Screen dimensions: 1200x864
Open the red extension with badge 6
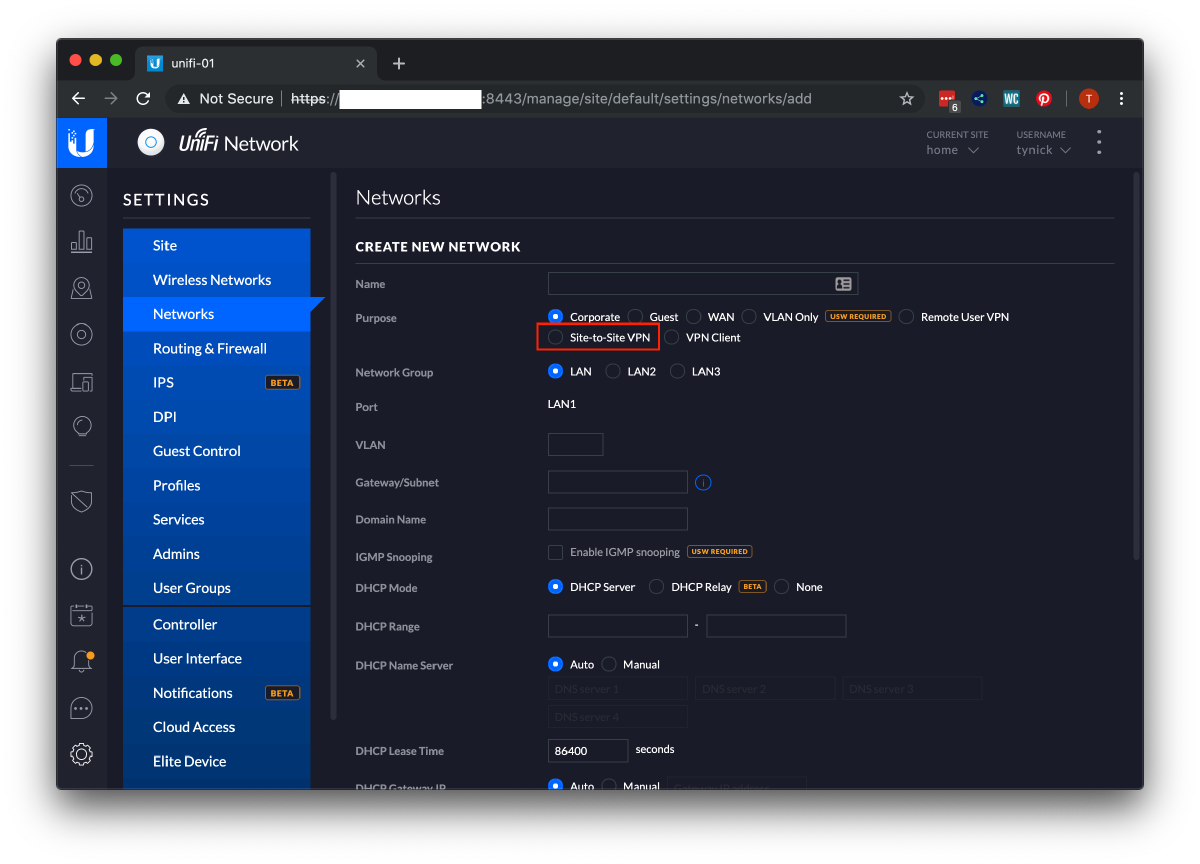click(947, 99)
